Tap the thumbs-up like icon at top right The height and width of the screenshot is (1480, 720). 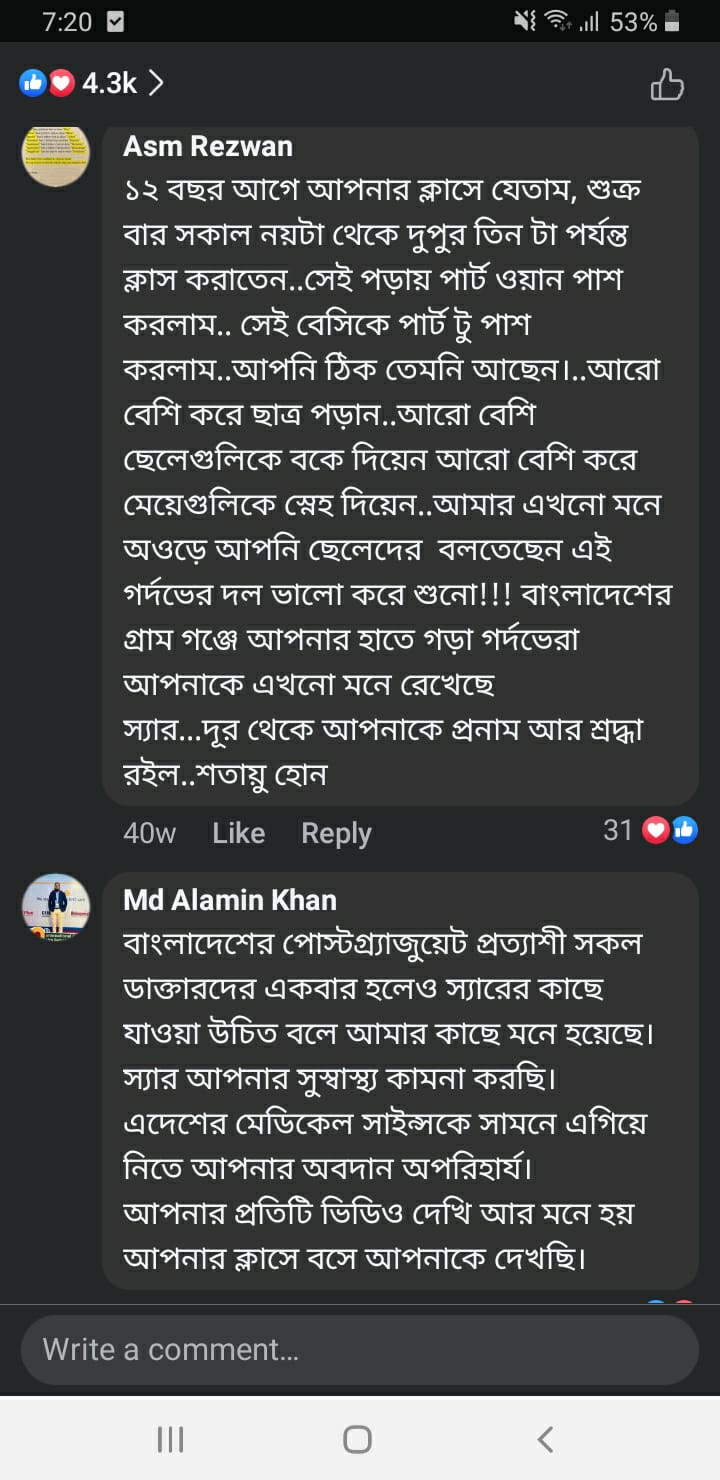click(667, 85)
